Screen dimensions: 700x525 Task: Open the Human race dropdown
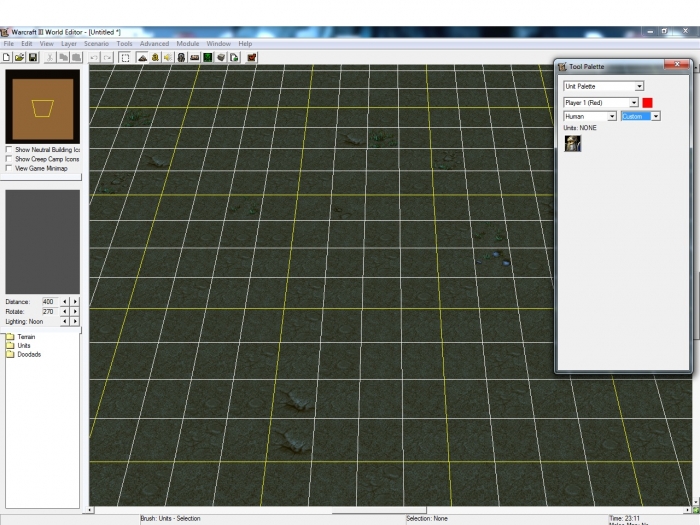590,117
